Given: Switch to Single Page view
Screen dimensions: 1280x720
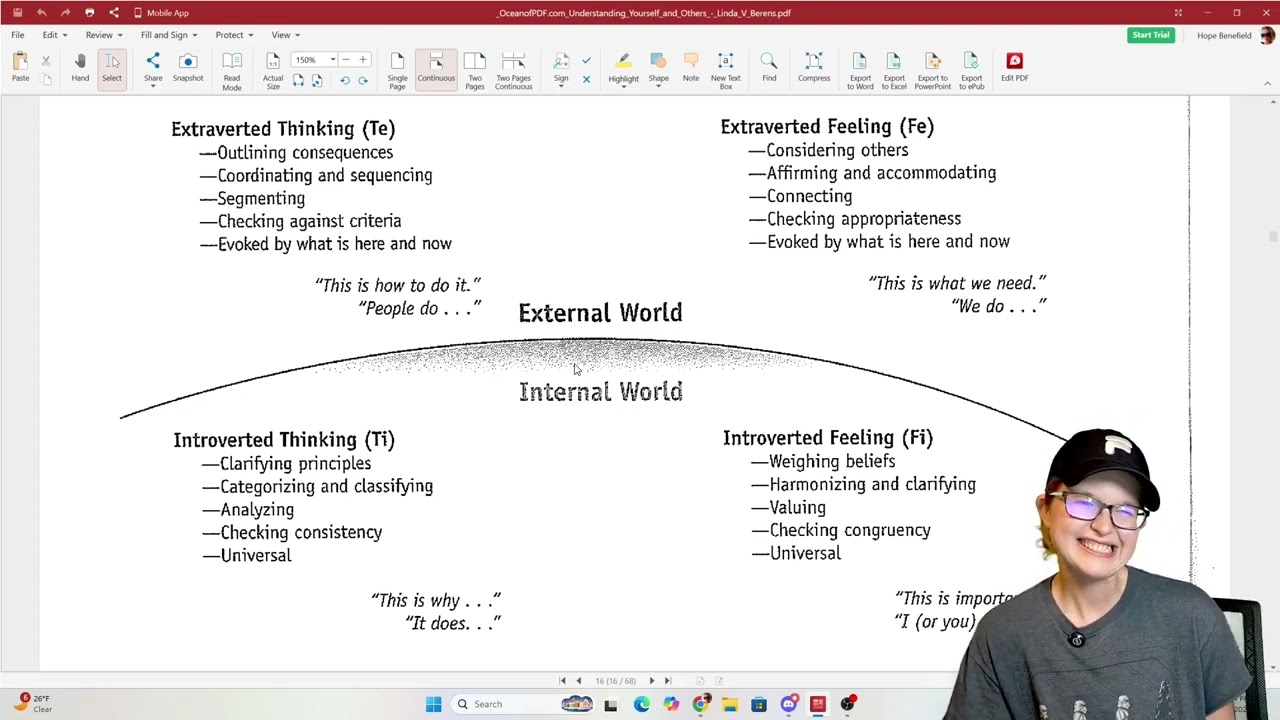Looking at the screenshot, I should pyautogui.click(x=397, y=71).
